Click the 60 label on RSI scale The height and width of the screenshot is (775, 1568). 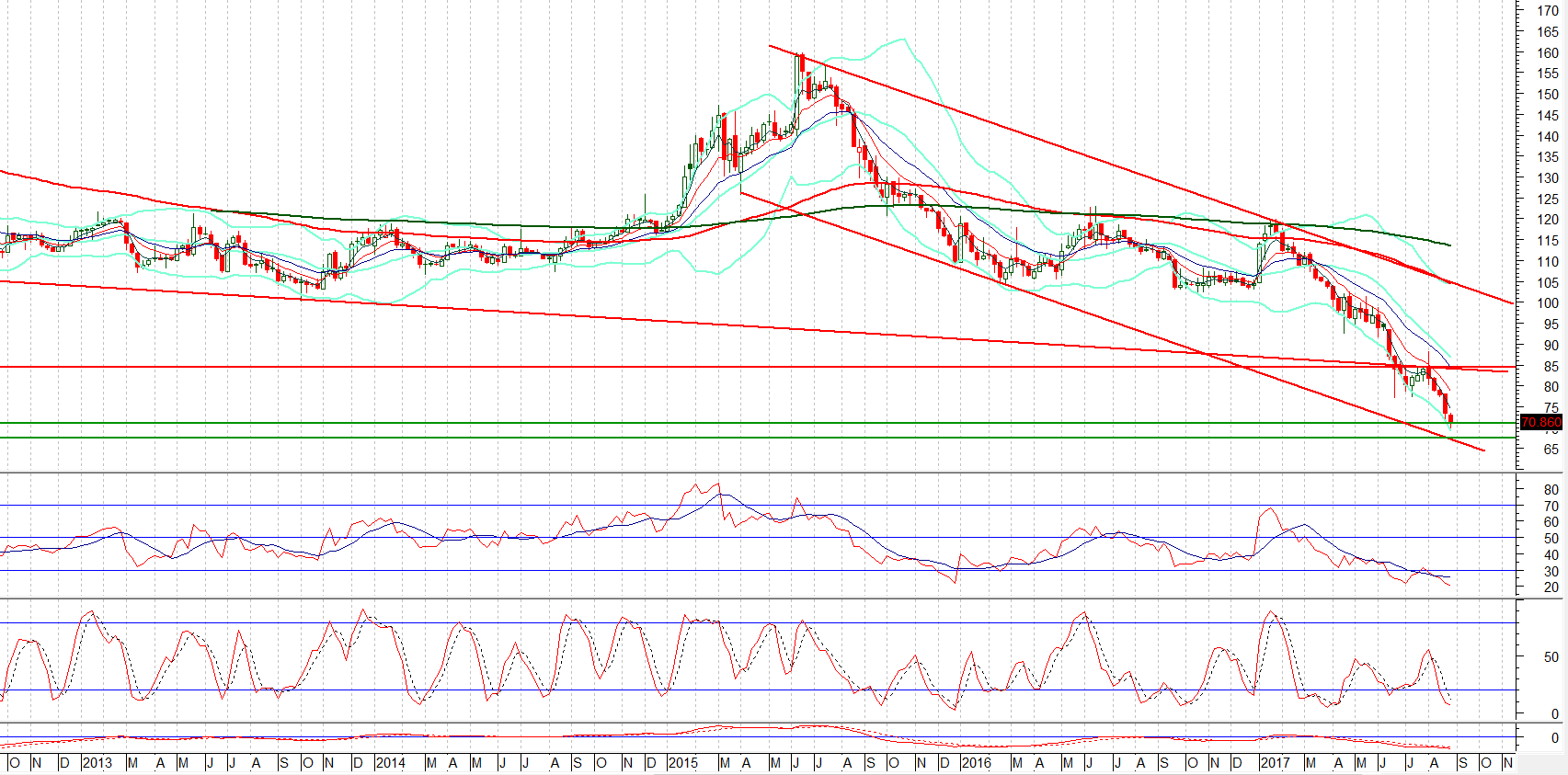point(1551,522)
